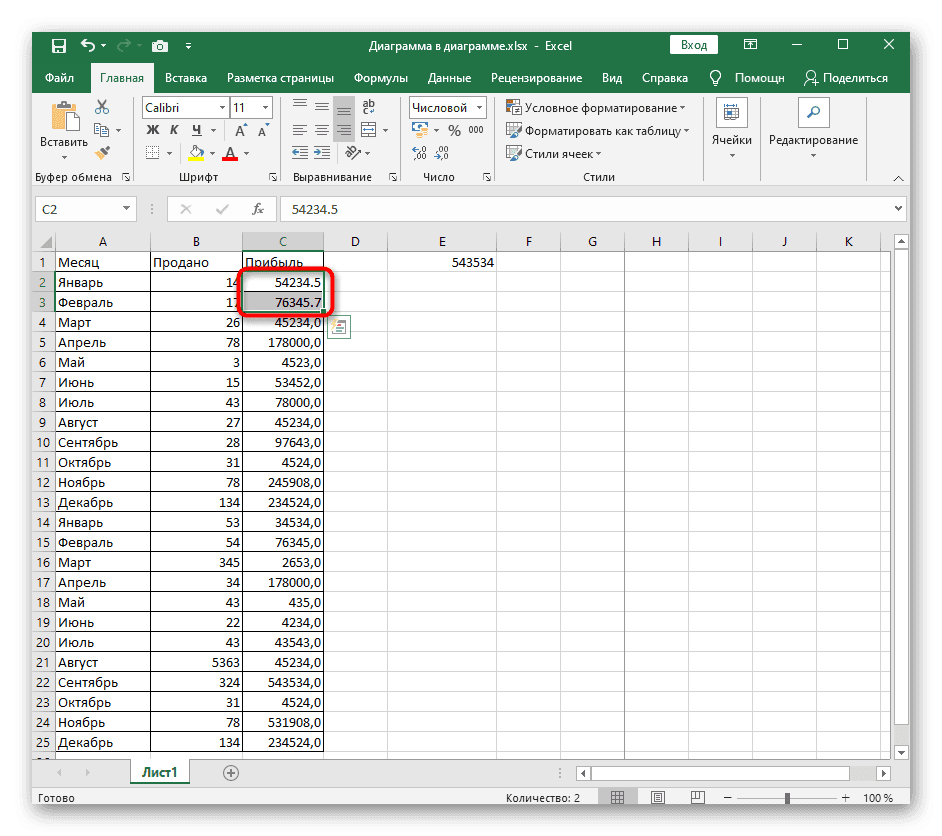Viewport: 942px width, 836px height.
Task: Switch to the Вставка ribbon tab
Action: [x=186, y=78]
